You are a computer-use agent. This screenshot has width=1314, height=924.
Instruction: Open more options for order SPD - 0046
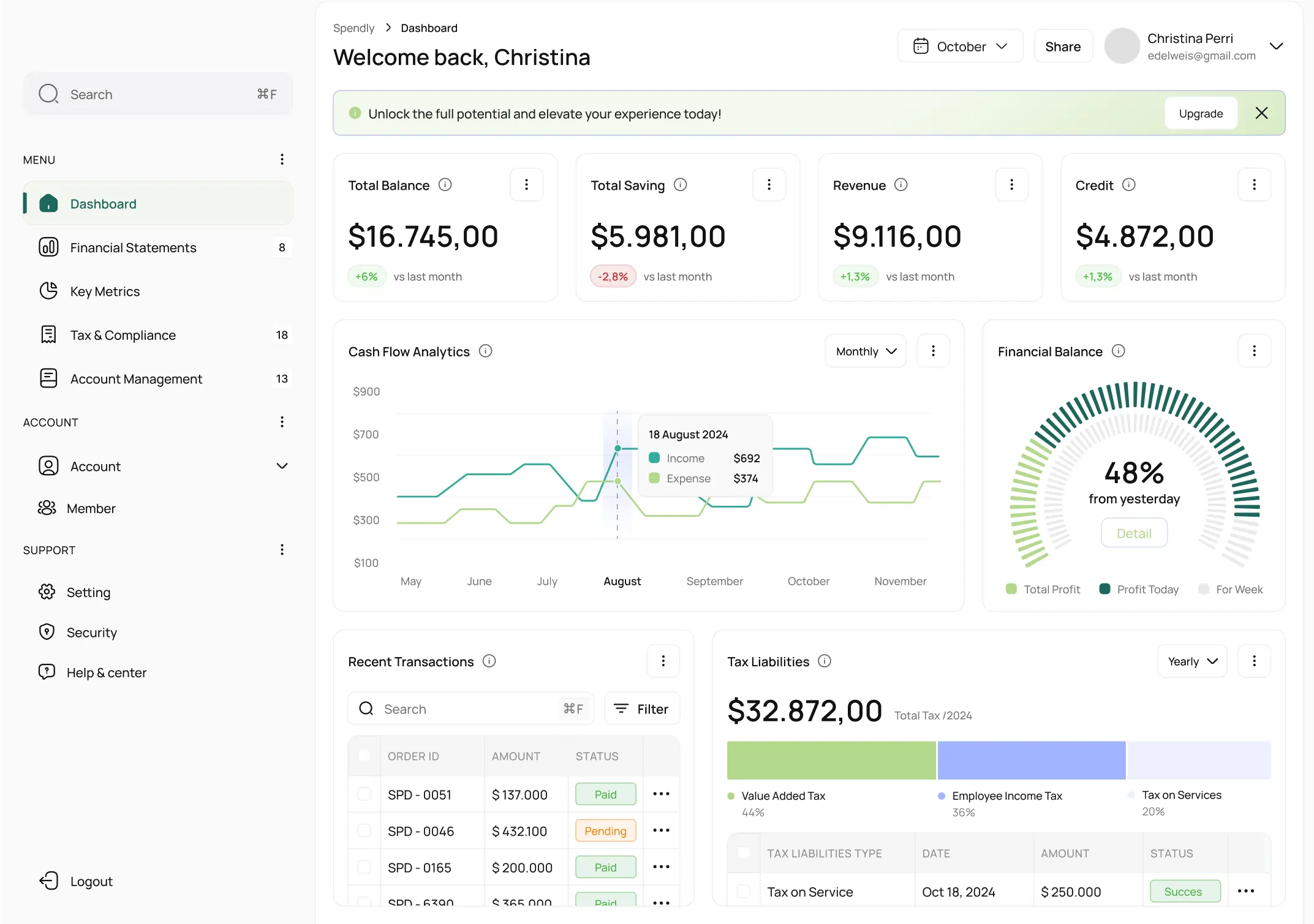coord(661,830)
